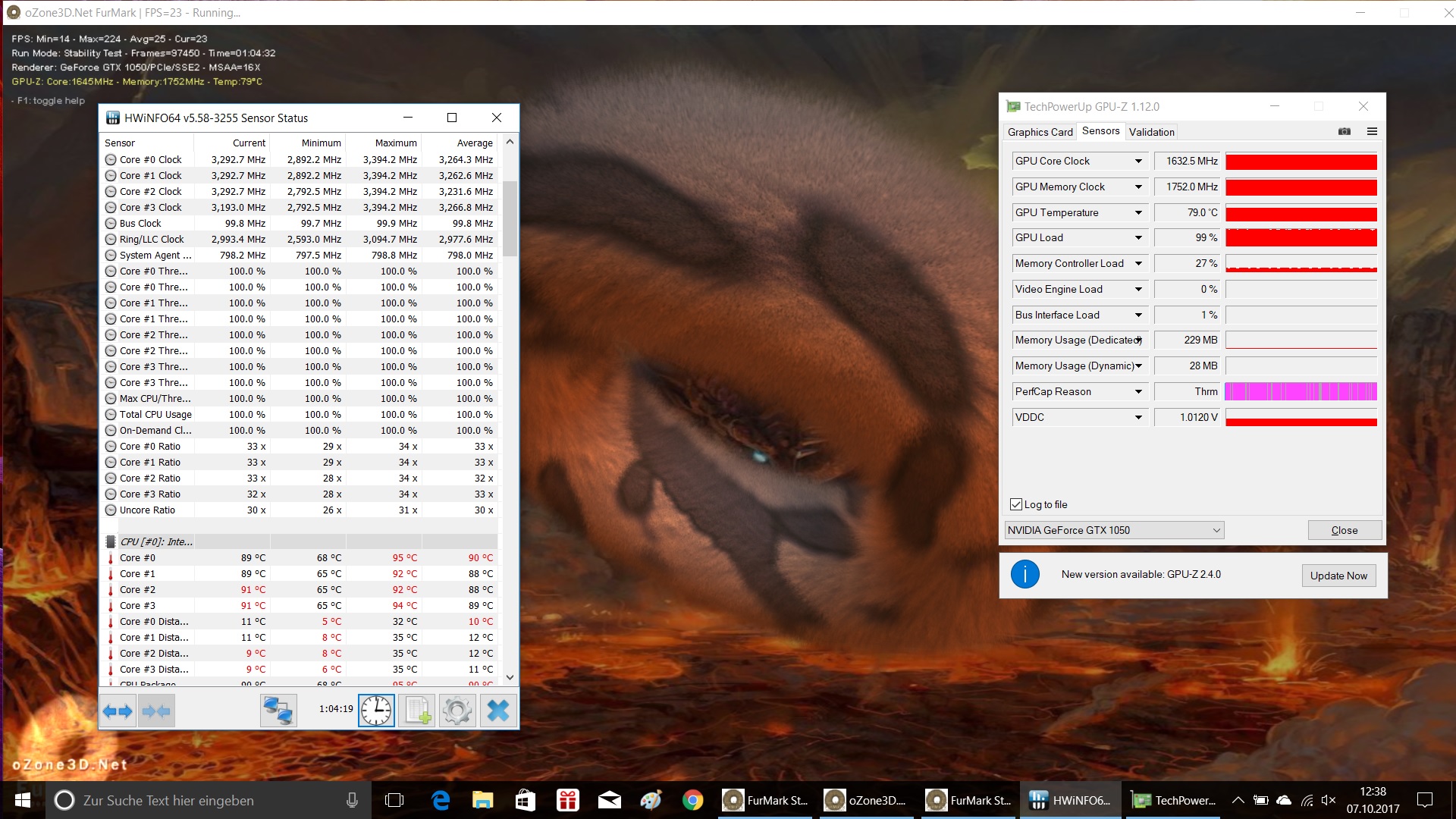Take GPU-Z screenshot with camera icon
Screen dimensions: 1456x819
tap(1345, 131)
